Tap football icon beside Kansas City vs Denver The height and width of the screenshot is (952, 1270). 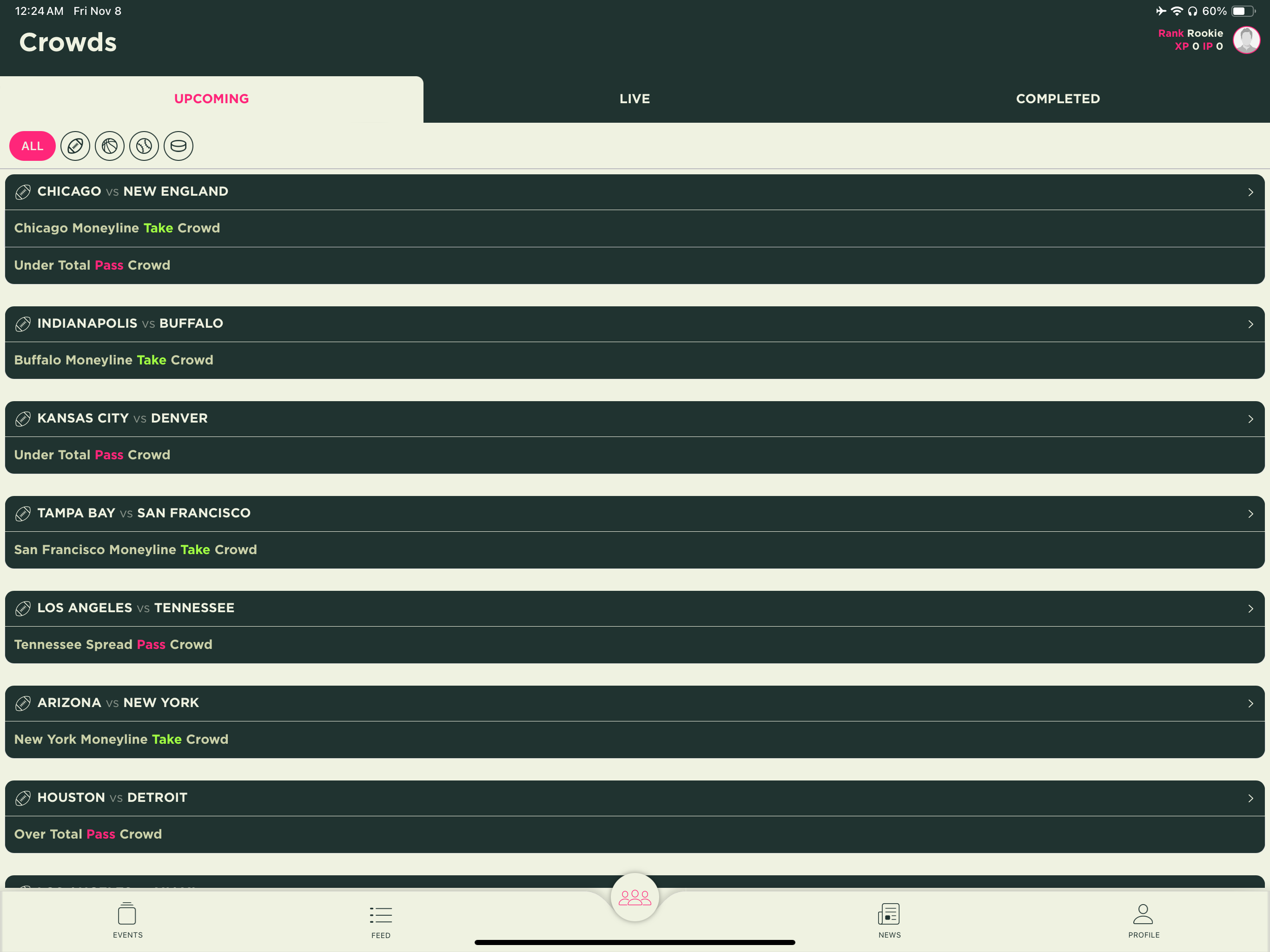pos(23,418)
